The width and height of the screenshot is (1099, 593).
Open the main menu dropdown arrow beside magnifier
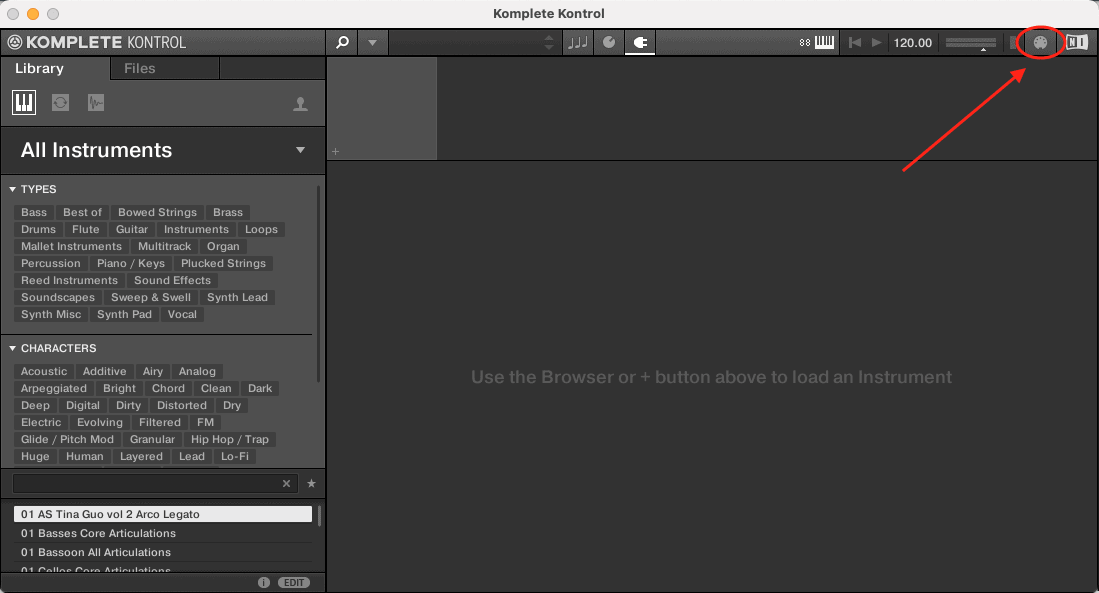373,43
